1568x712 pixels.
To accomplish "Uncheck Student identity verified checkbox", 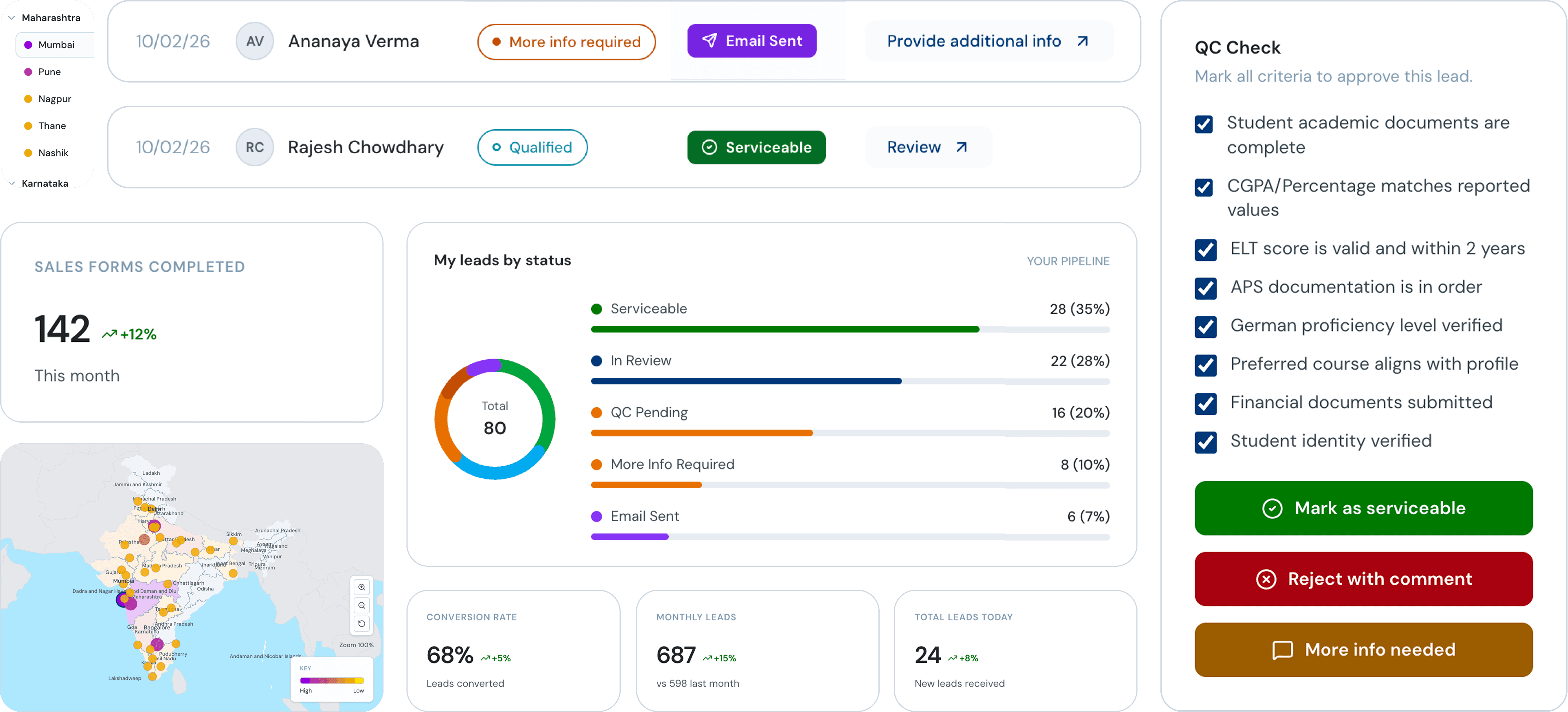I will [x=1205, y=442].
